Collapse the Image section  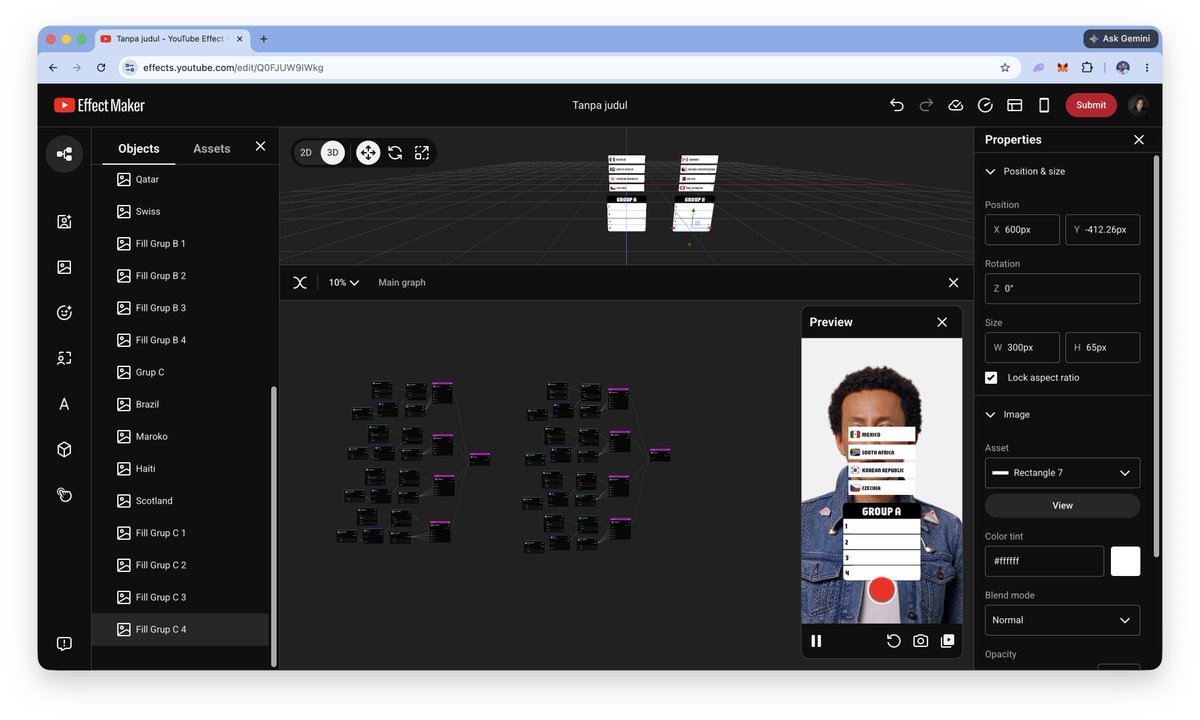click(991, 415)
